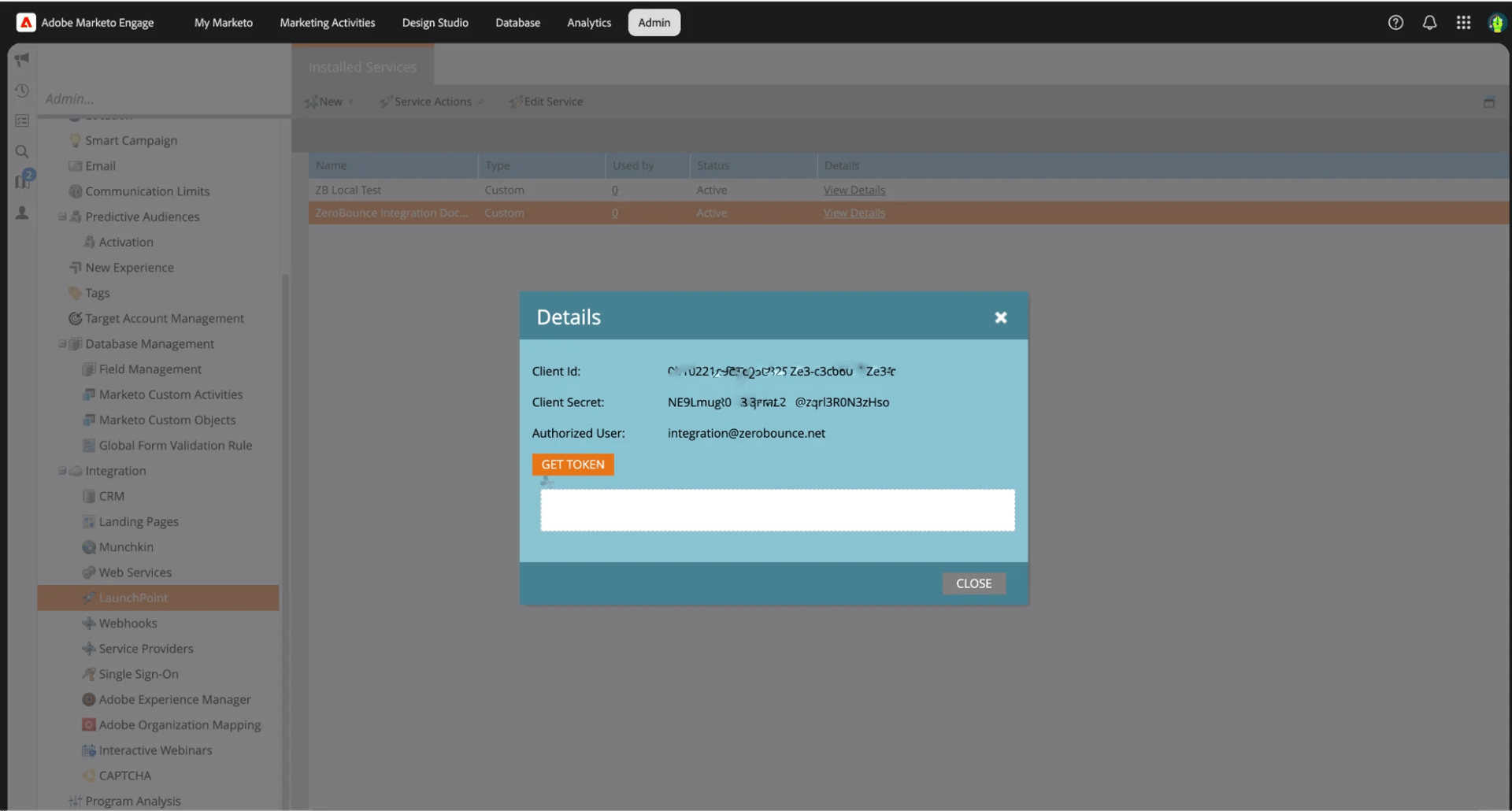Open View Details for ZB Local Test
Viewport: 1512px width, 811px height.
pos(854,190)
